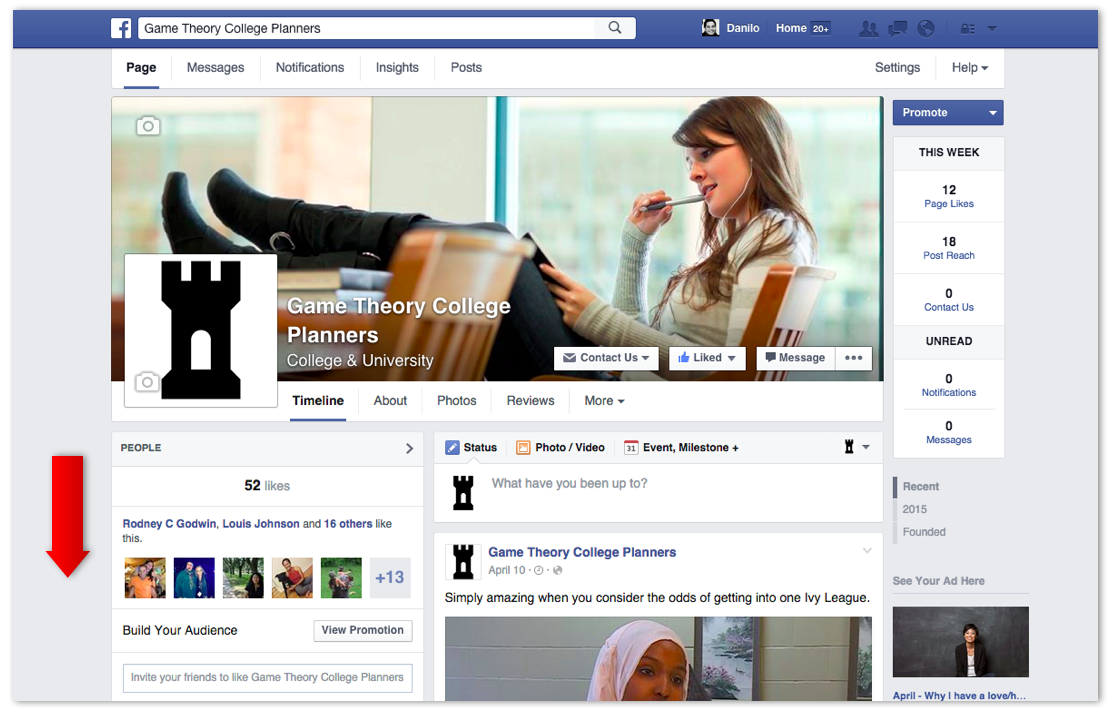Open the Messages tab
The image size is (1112, 722).
(x=216, y=67)
